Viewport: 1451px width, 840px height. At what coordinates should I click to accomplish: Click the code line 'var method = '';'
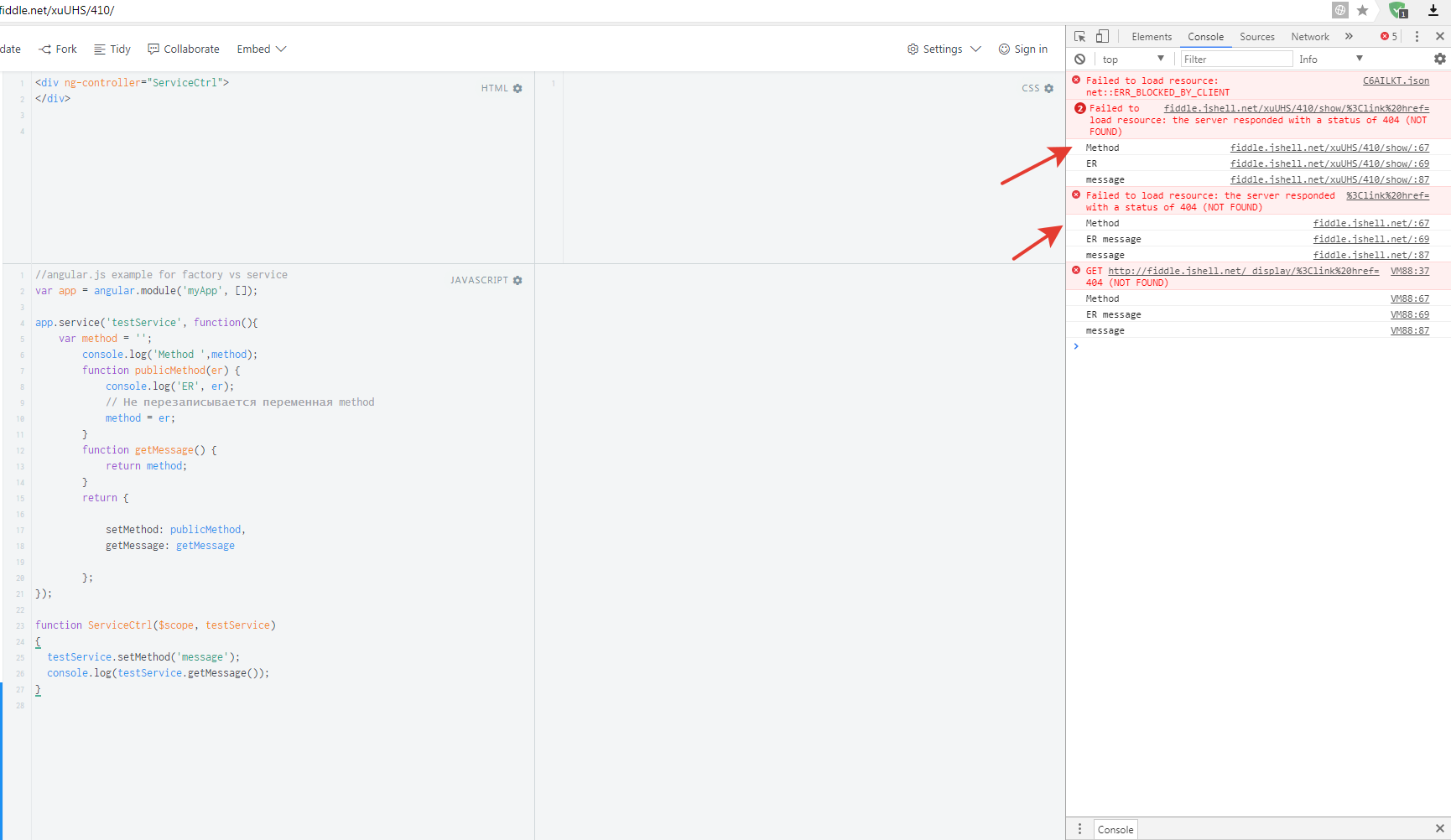(105, 339)
